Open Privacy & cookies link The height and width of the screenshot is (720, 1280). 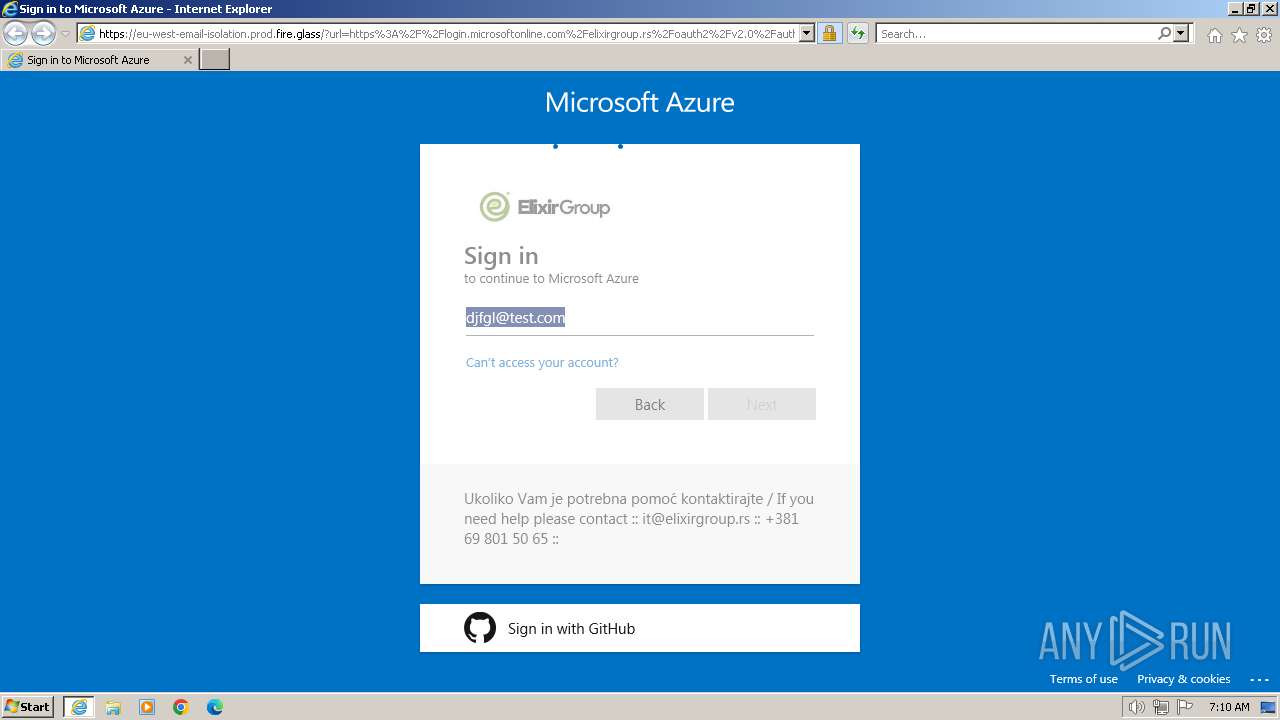[x=1183, y=679]
